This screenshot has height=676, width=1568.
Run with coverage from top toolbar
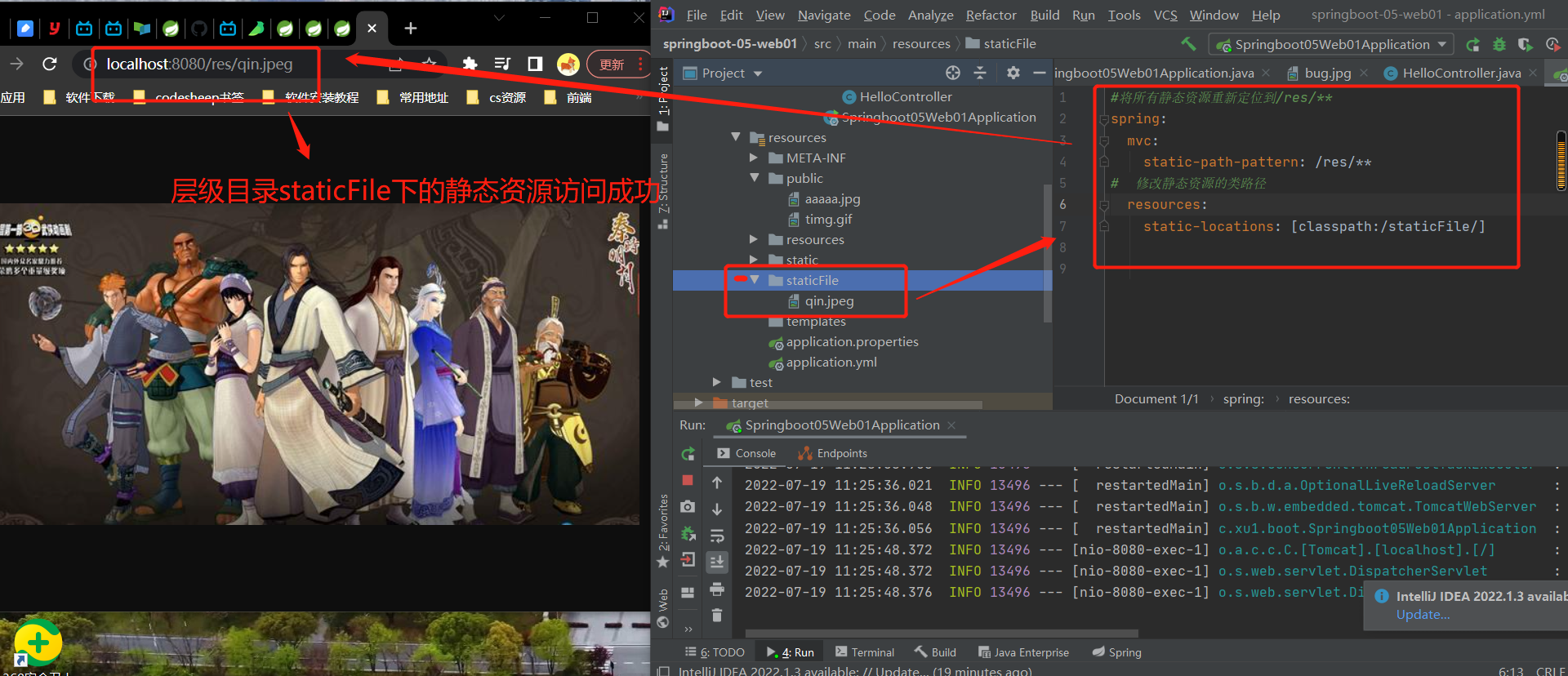(1526, 44)
